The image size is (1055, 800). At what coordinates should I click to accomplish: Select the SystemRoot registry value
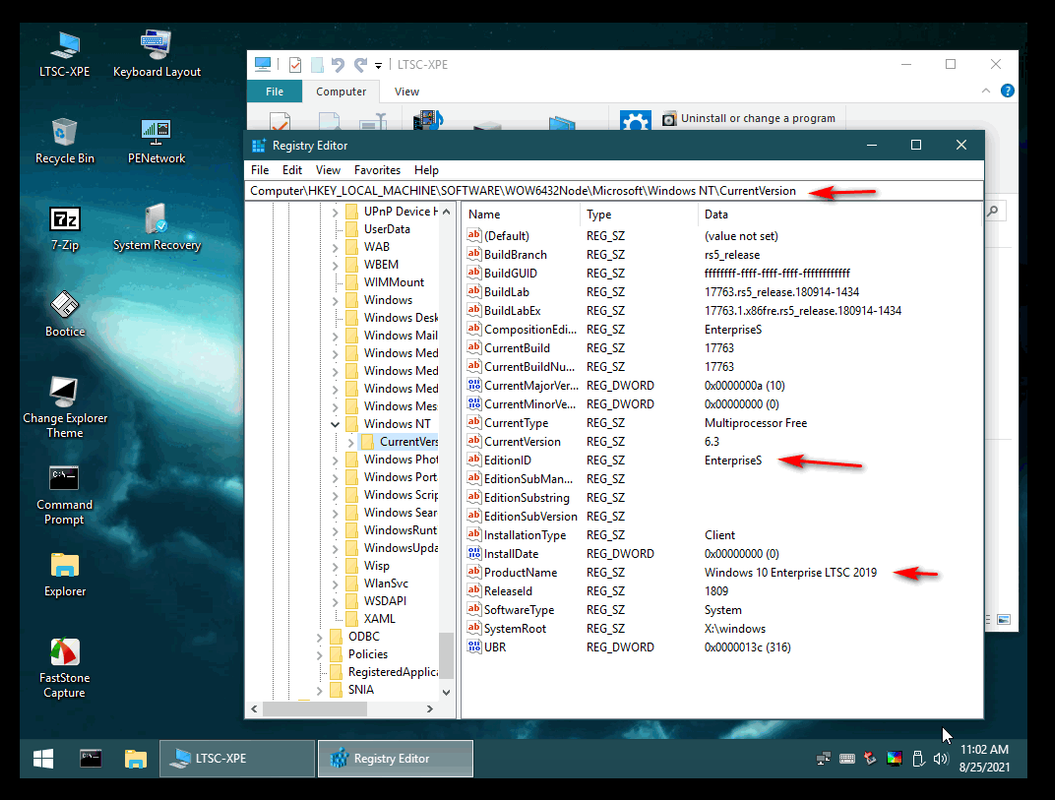click(x=515, y=629)
